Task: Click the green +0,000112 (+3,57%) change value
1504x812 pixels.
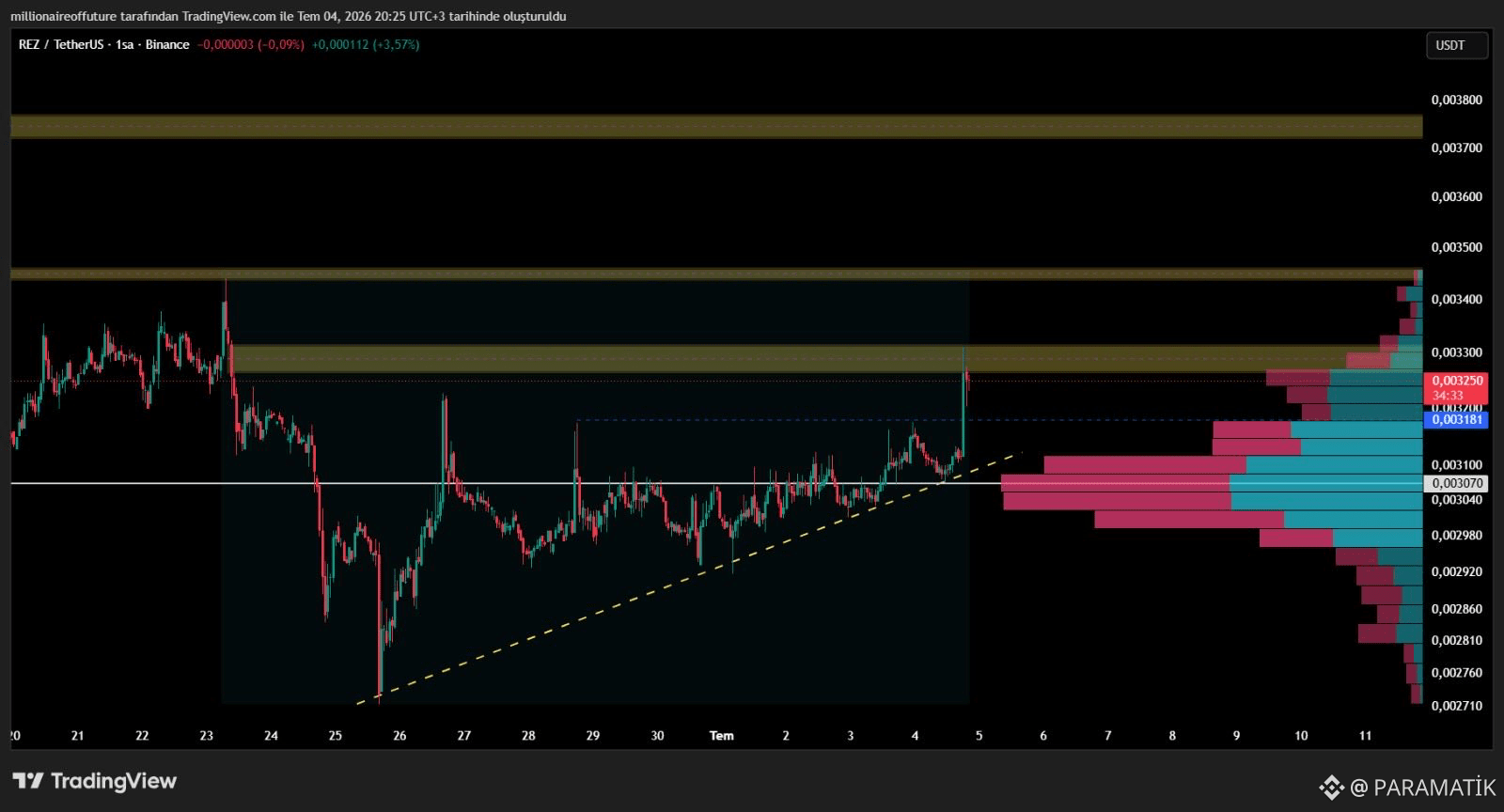Action: pos(366,44)
